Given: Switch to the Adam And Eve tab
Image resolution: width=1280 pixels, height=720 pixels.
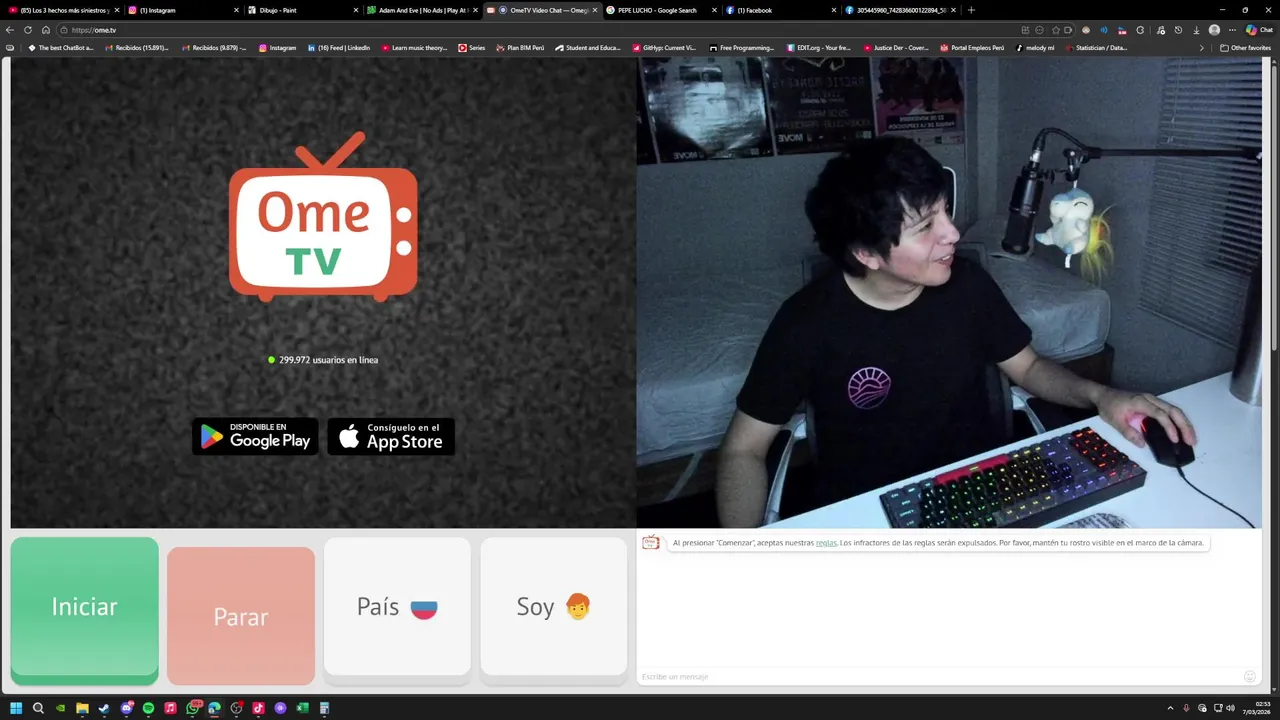Looking at the screenshot, I should 420,10.
